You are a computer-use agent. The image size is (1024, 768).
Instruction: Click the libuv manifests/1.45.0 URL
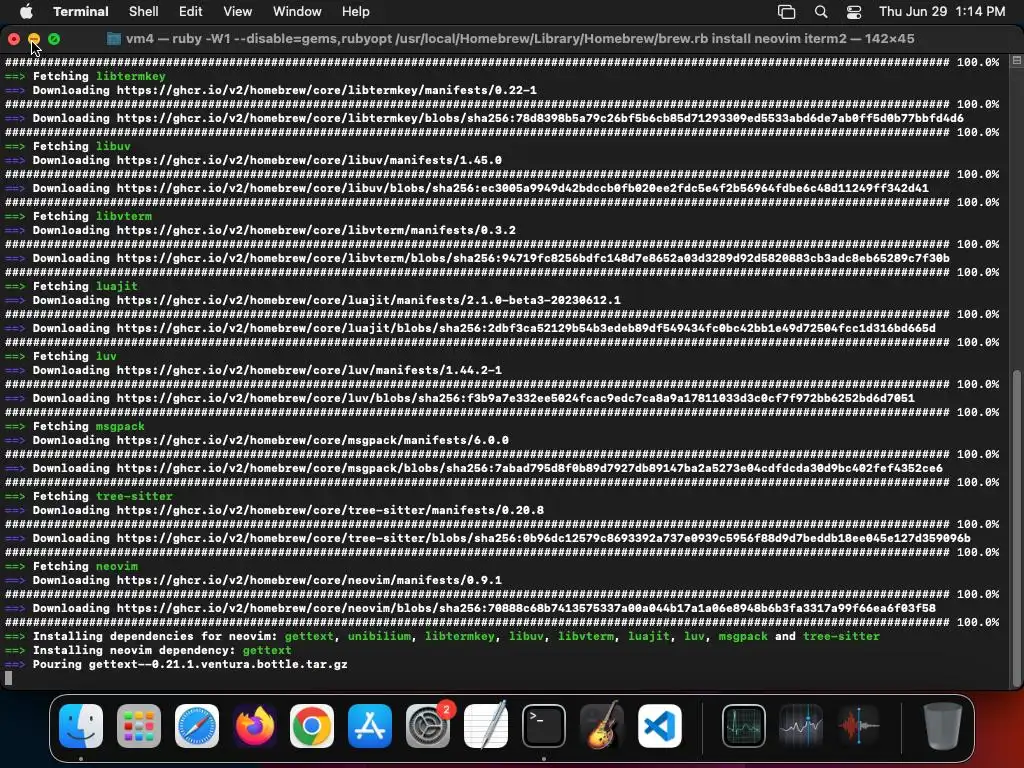pos(309,160)
